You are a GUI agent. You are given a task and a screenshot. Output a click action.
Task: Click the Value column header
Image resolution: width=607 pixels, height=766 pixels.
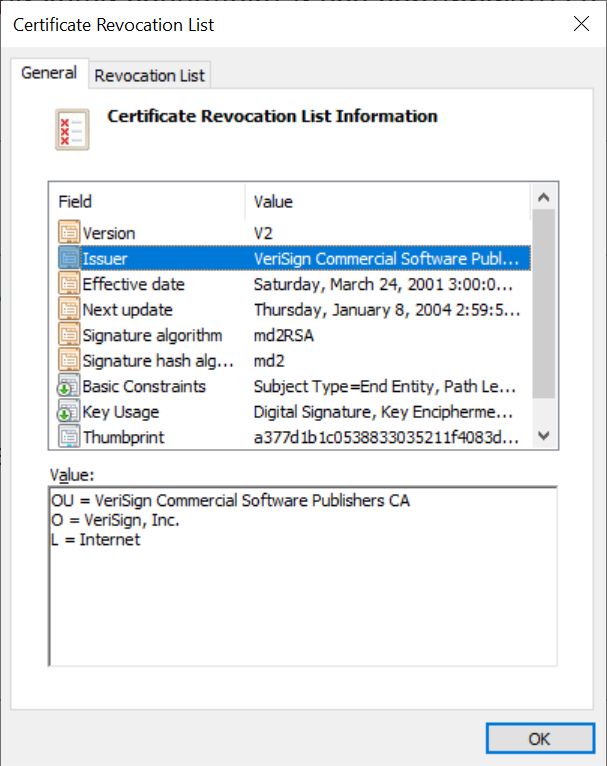click(387, 201)
